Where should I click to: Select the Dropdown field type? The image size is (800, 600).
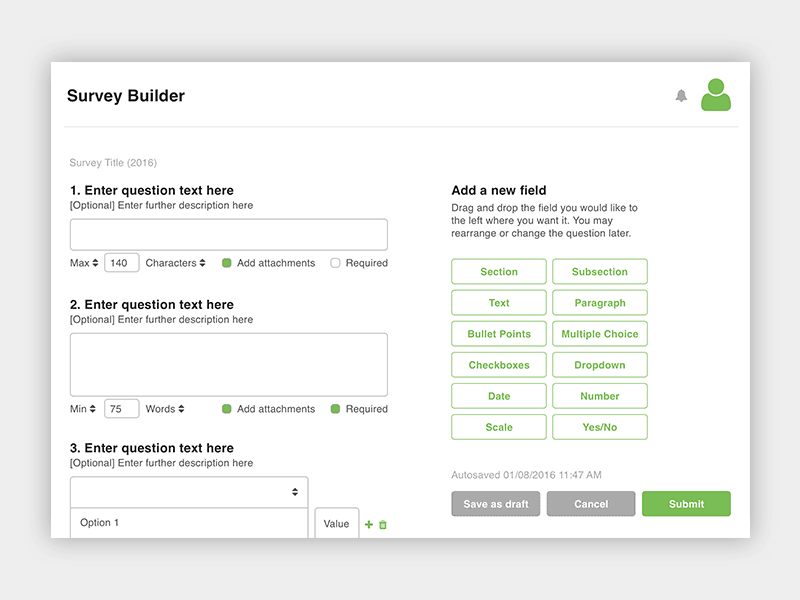pos(600,365)
